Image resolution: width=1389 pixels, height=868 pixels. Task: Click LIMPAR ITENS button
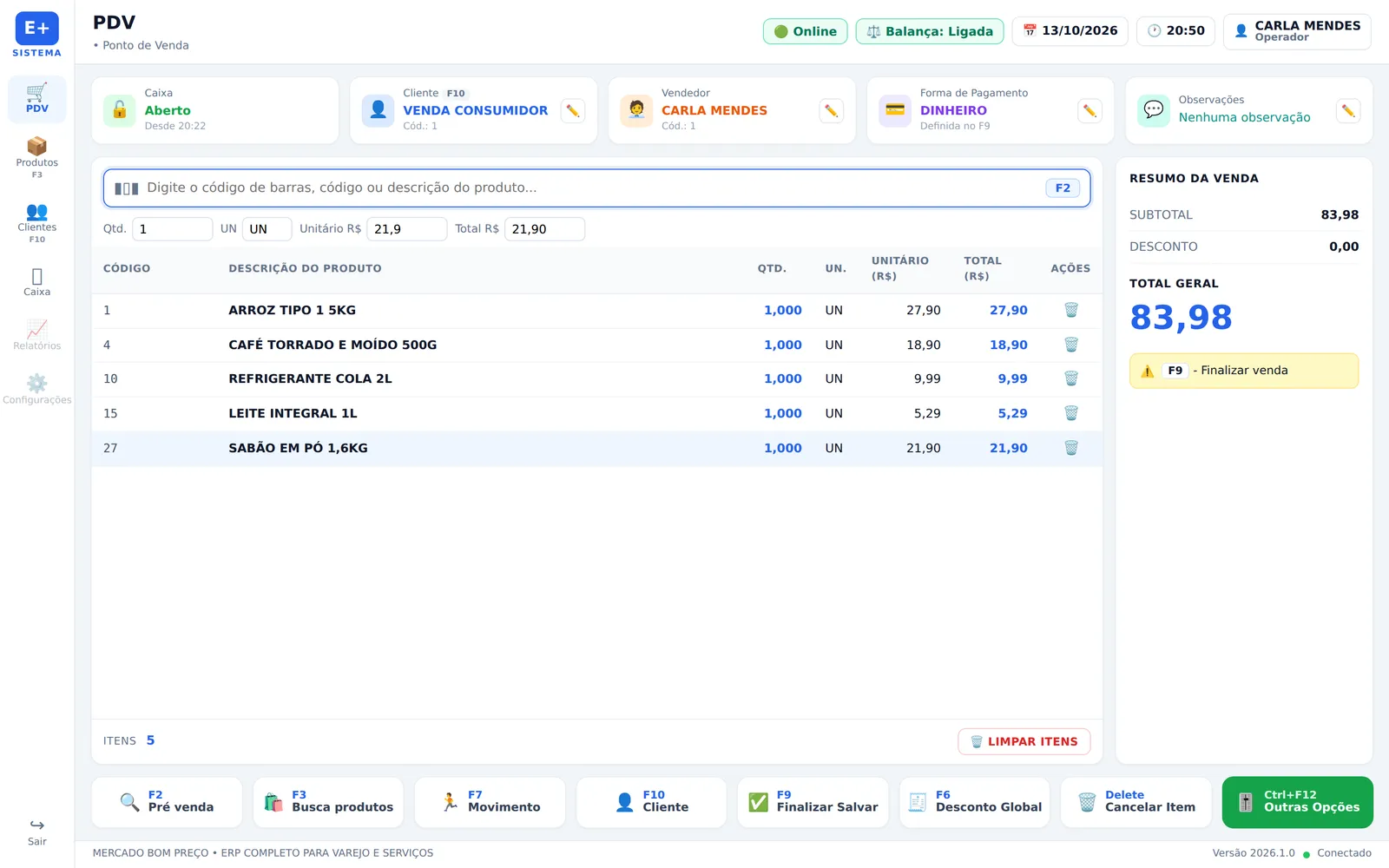tap(1024, 741)
